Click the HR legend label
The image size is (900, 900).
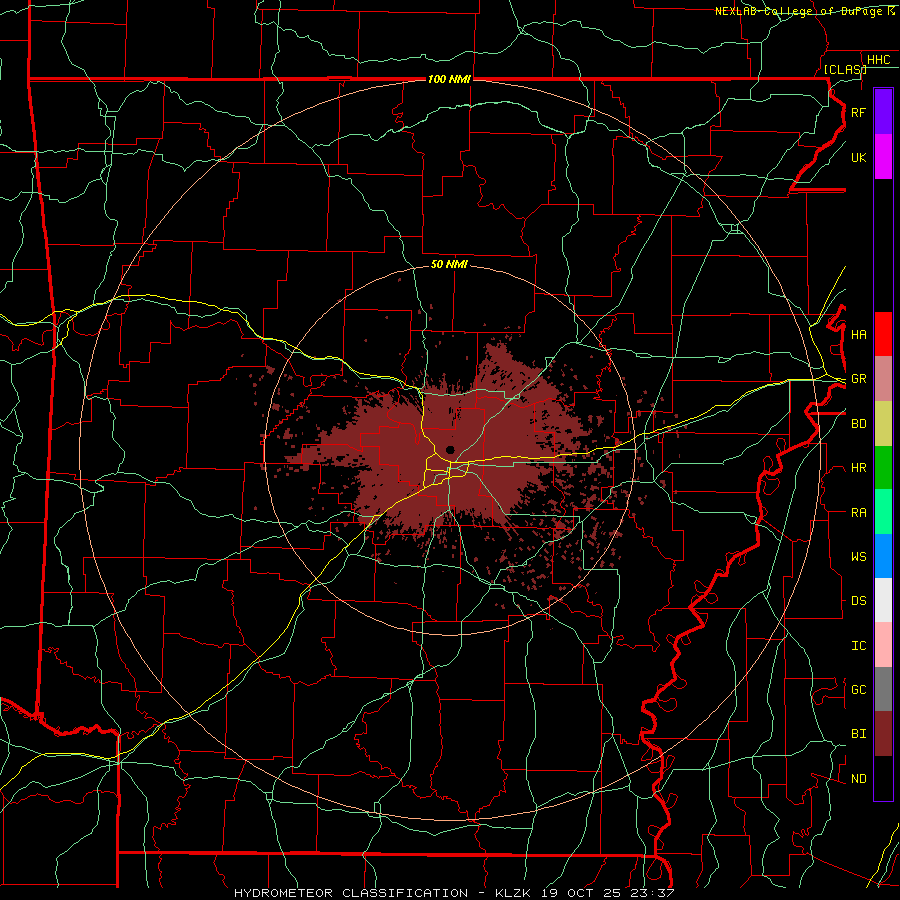click(858, 468)
